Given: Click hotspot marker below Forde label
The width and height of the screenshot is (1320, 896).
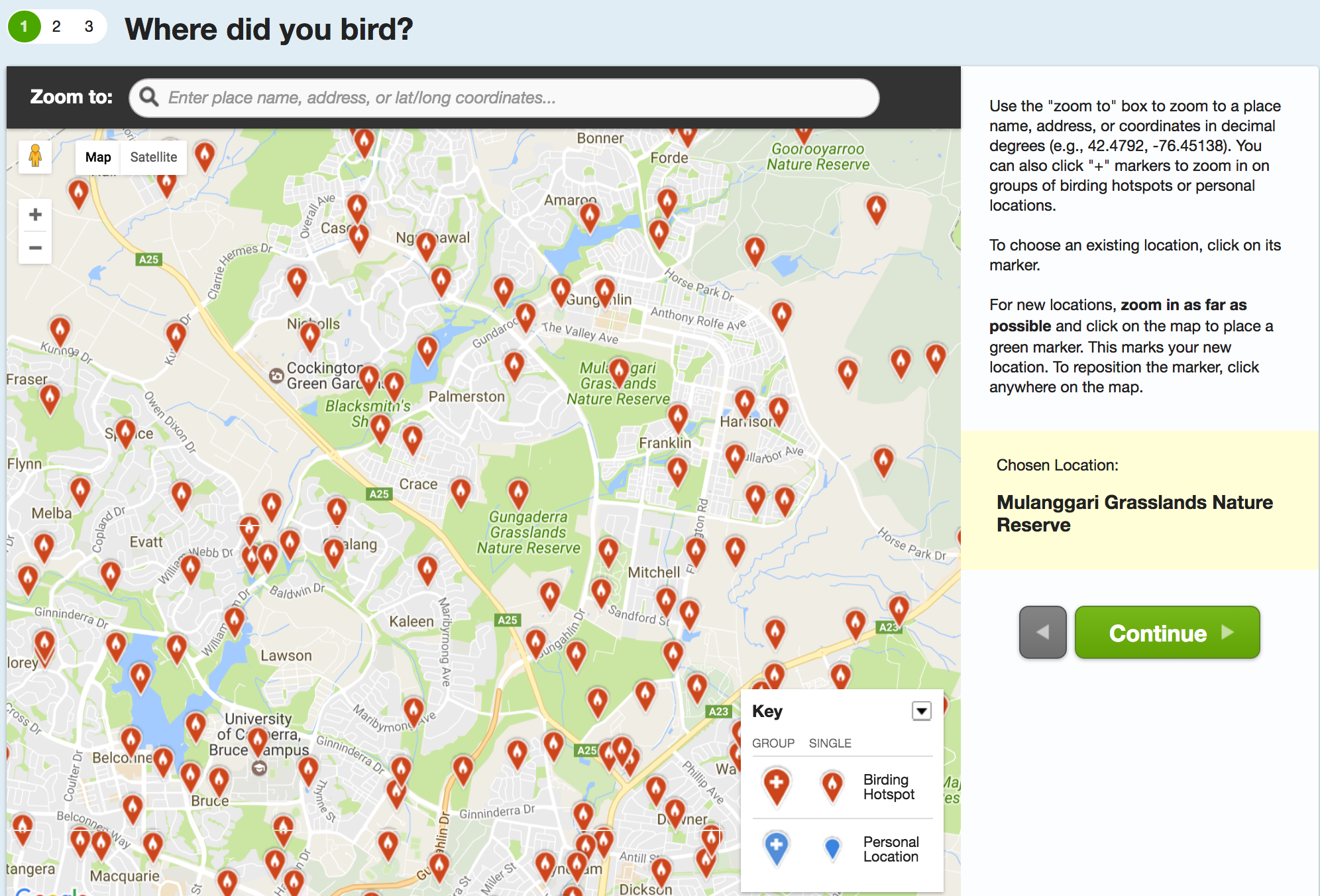Looking at the screenshot, I should click(x=667, y=202).
